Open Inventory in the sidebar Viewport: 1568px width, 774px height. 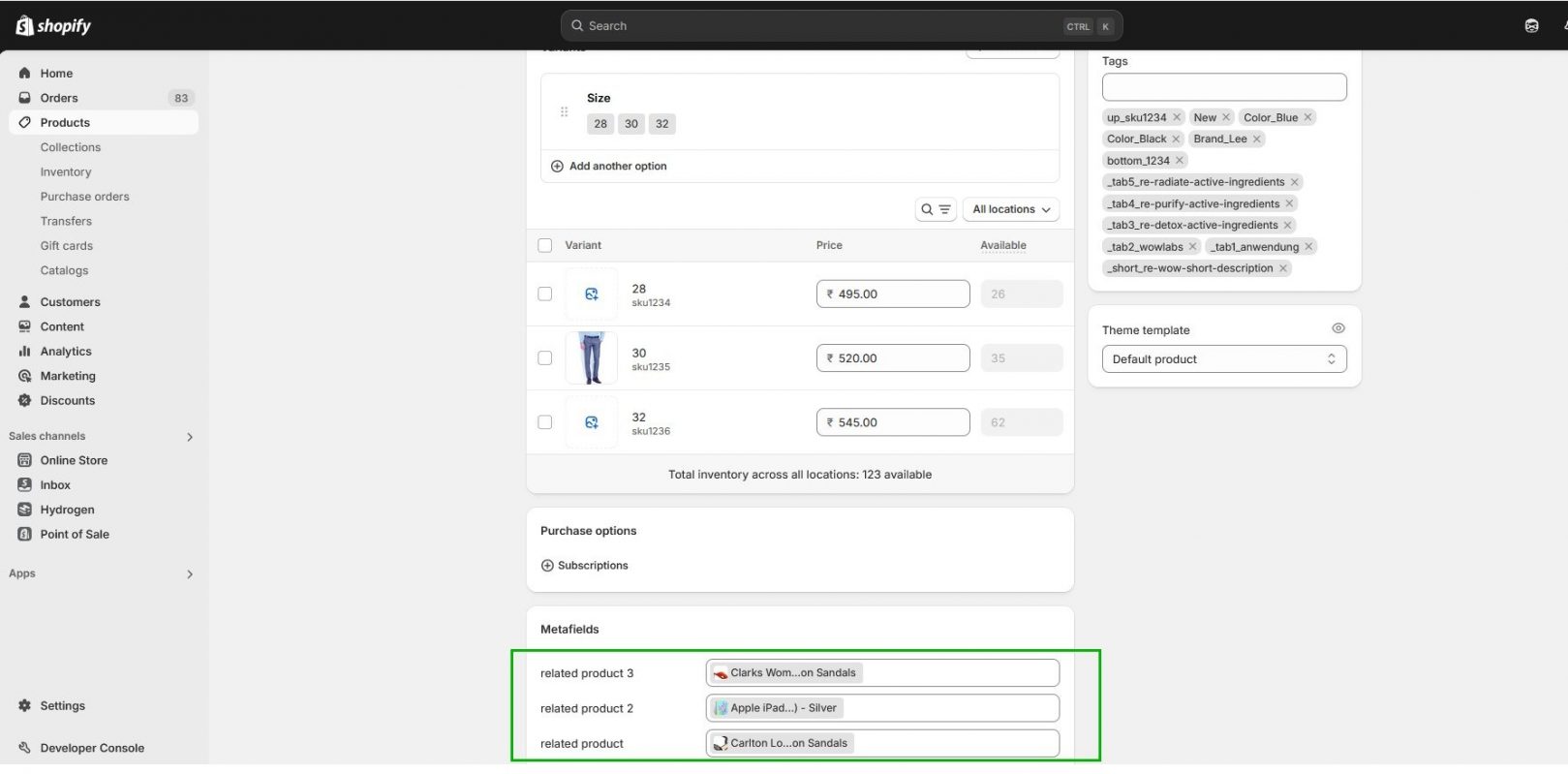66,172
